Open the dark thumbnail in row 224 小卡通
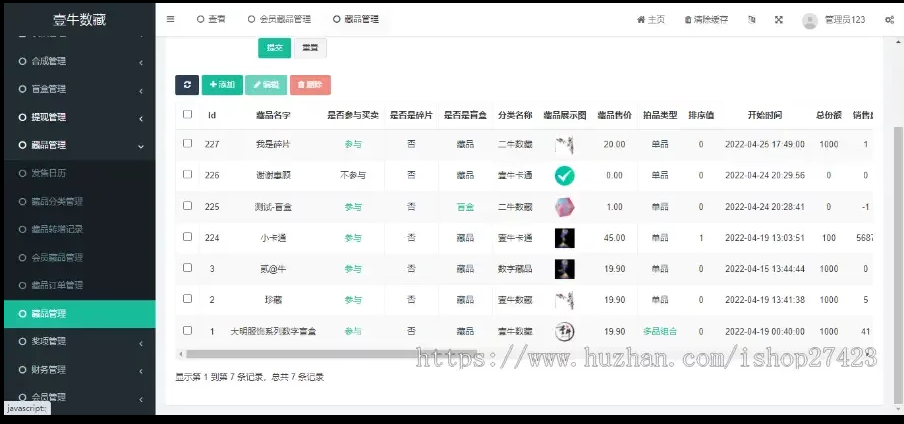The width and height of the screenshot is (904, 424). coord(564,238)
